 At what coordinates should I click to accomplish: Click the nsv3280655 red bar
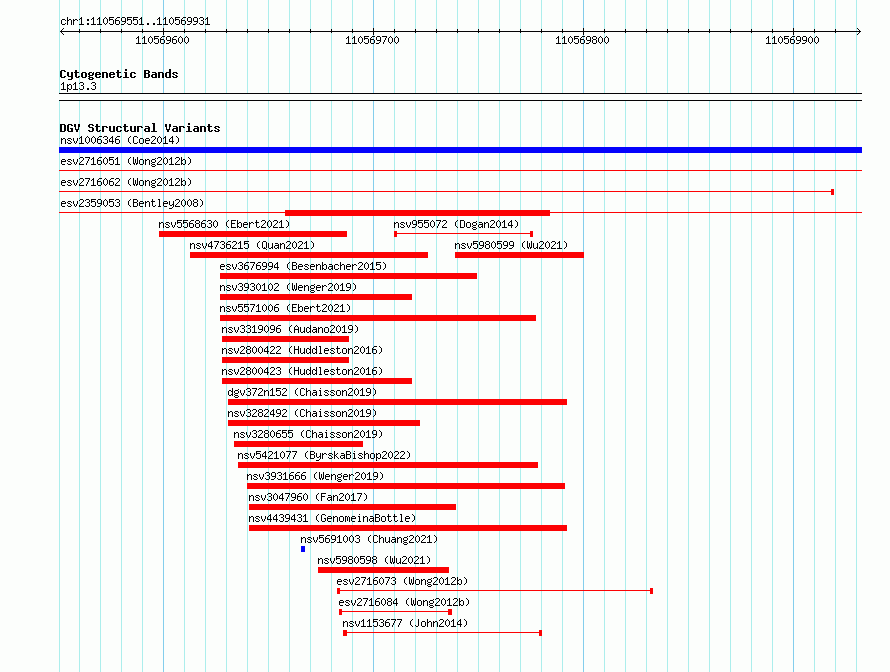pos(299,444)
